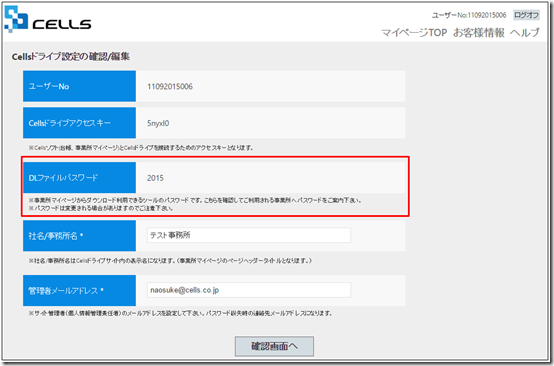This screenshot has width=554, height=366.
Task: Open お客様情報 menu link
Action: (x=479, y=33)
